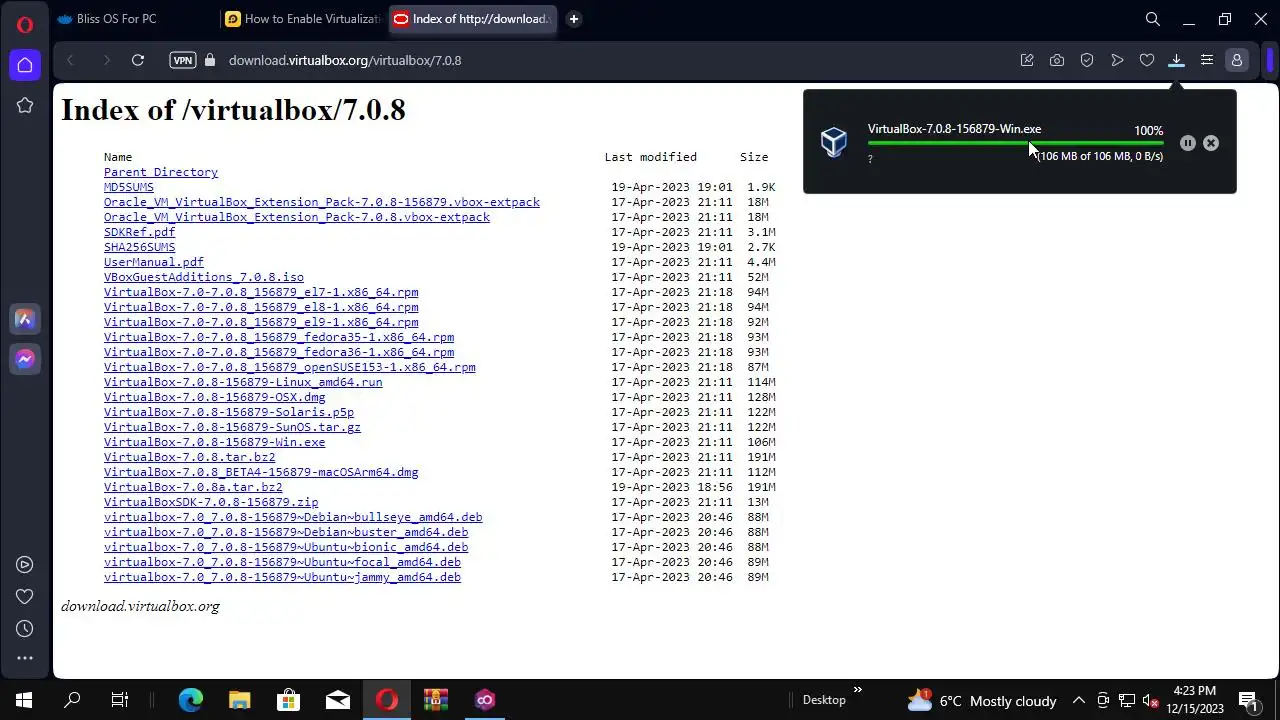Take a snapshot with camera icon
Viewport: 1280px width, 720px height.
point(1057,60)
